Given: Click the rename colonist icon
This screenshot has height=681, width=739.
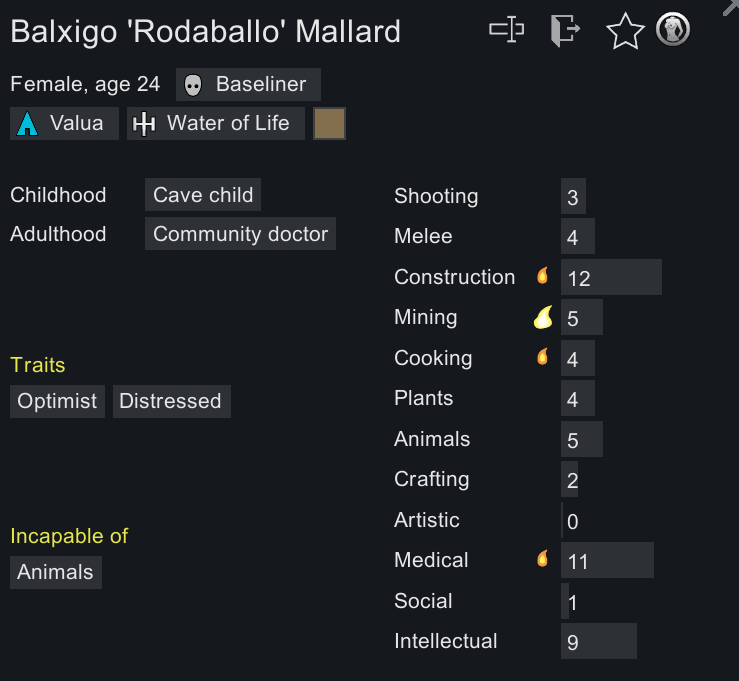Looking at the screenshot, I should pos(506,30).
